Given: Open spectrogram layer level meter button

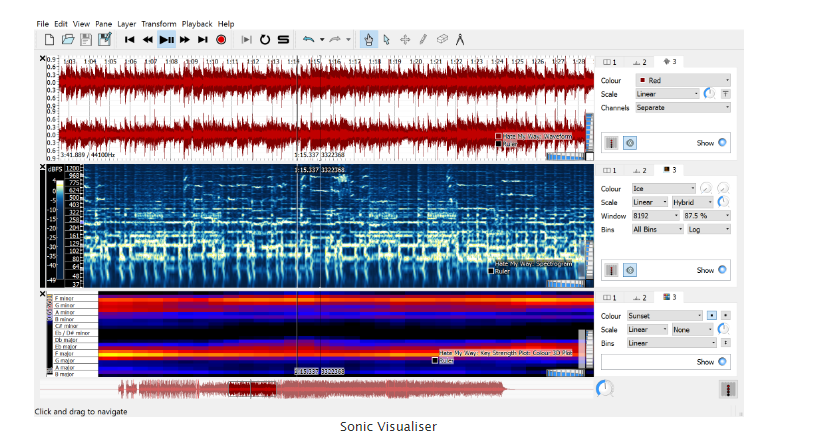Looking at the screenshot, I should 611,270.
